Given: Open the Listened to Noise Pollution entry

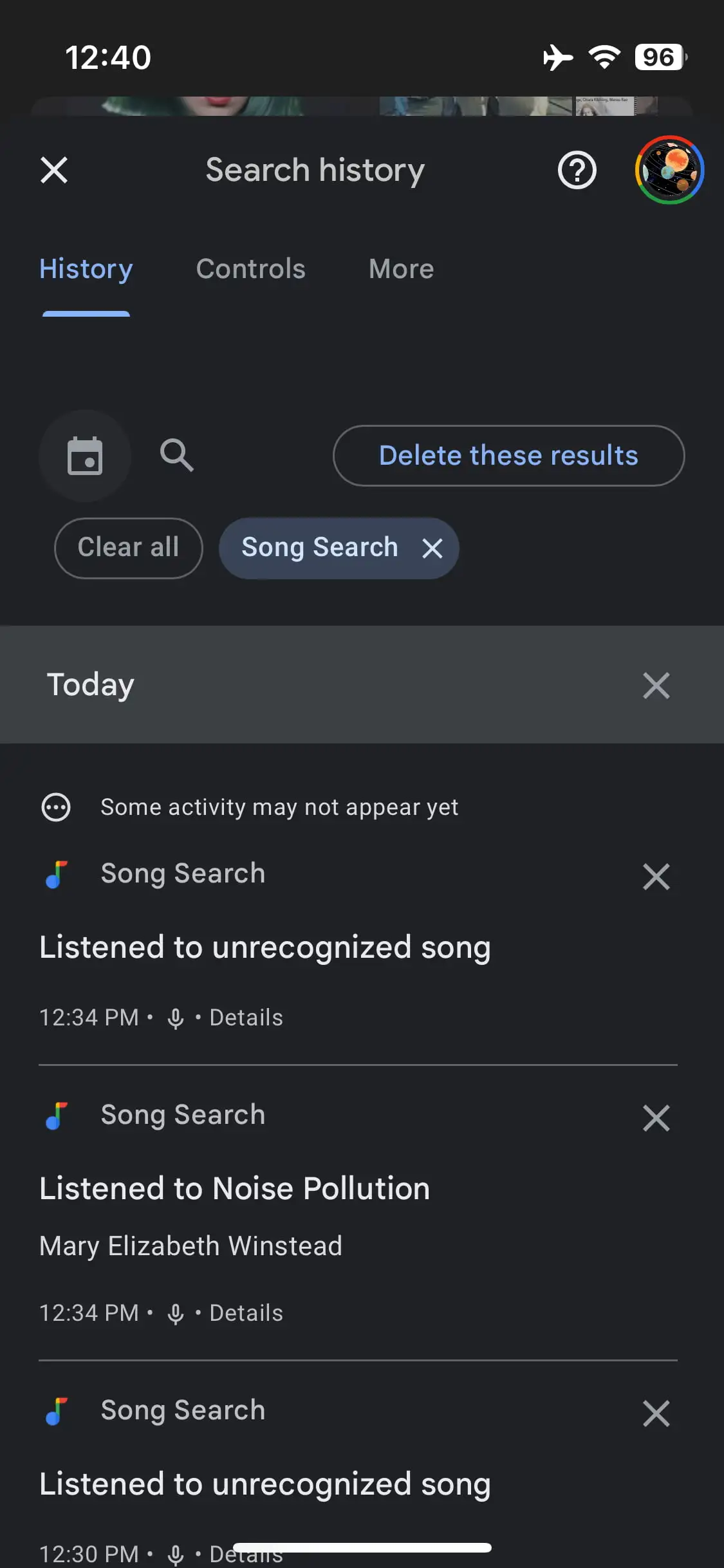Looking at the screenshot, I should coord(234,1188).
